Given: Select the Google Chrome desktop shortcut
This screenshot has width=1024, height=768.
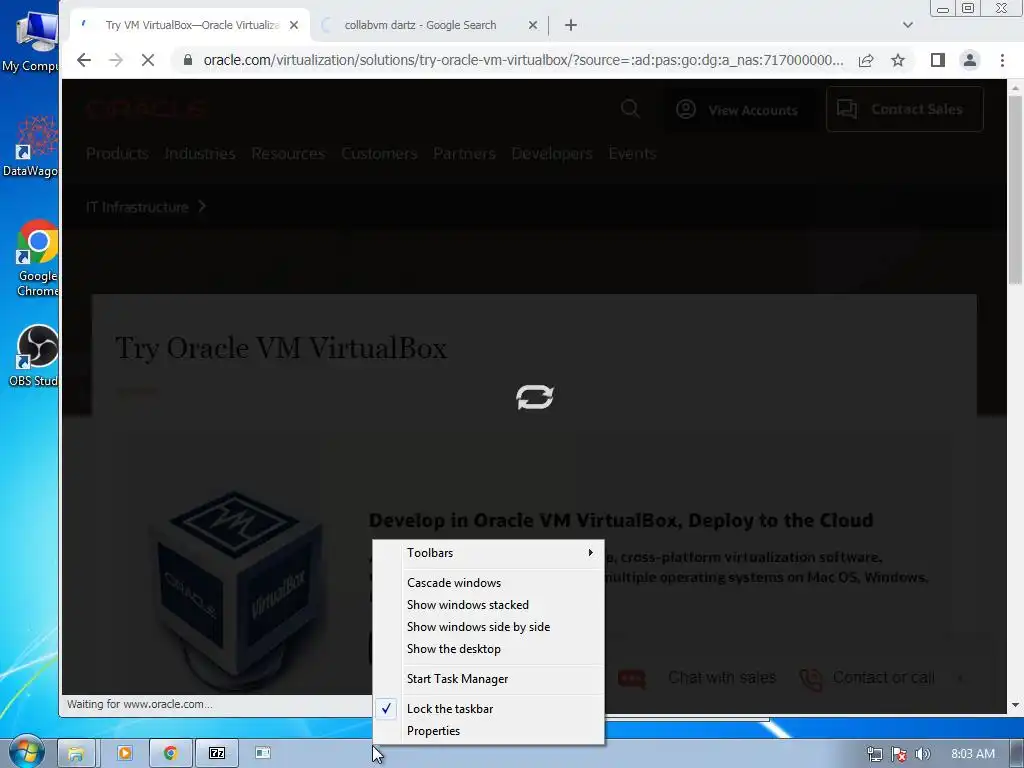Looking at the screenshot, I should [37, 259].
